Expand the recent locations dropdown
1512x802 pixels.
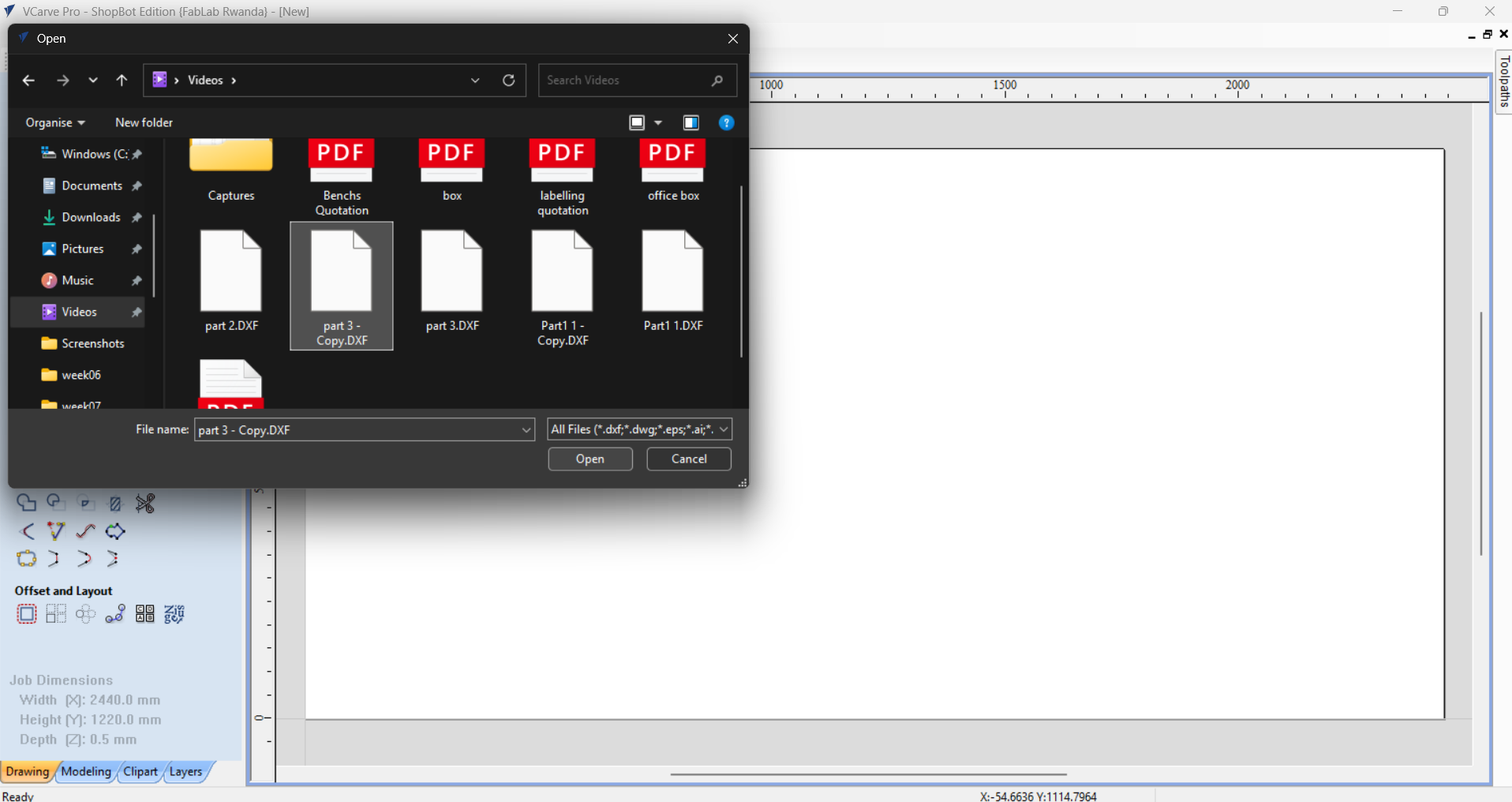pos(93,81)
